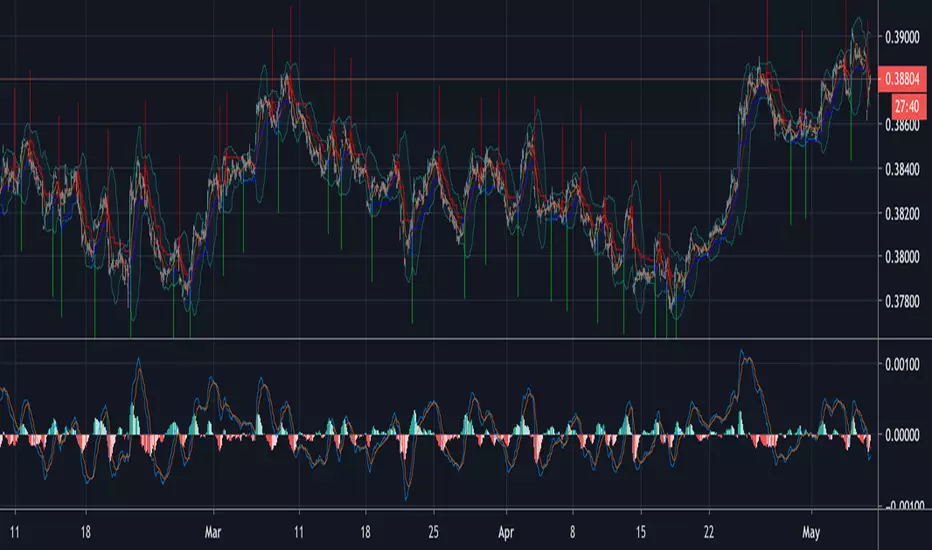Click the countdown timer label 27:40
This screenshot has width=932, height=550.
coord(909,106)
